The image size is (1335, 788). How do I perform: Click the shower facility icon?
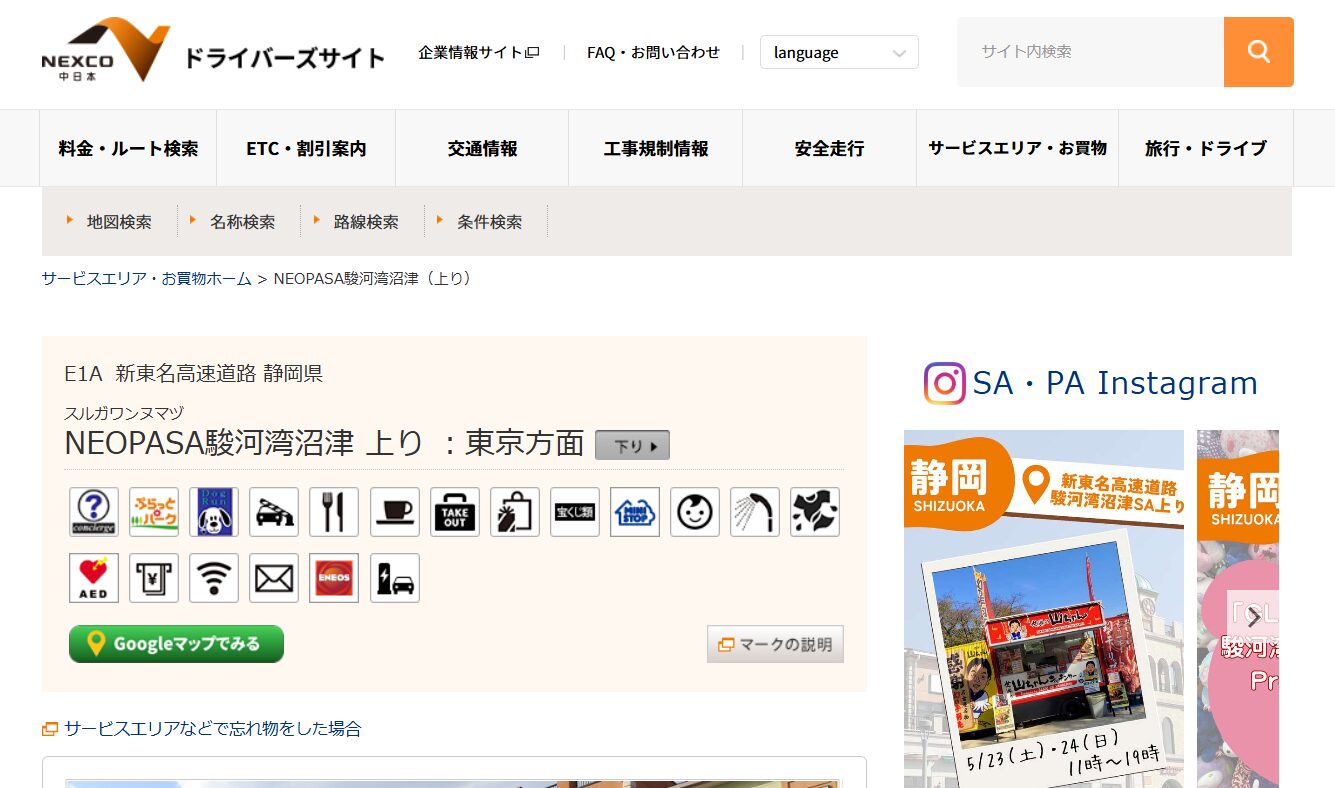(x=755, y=512)
